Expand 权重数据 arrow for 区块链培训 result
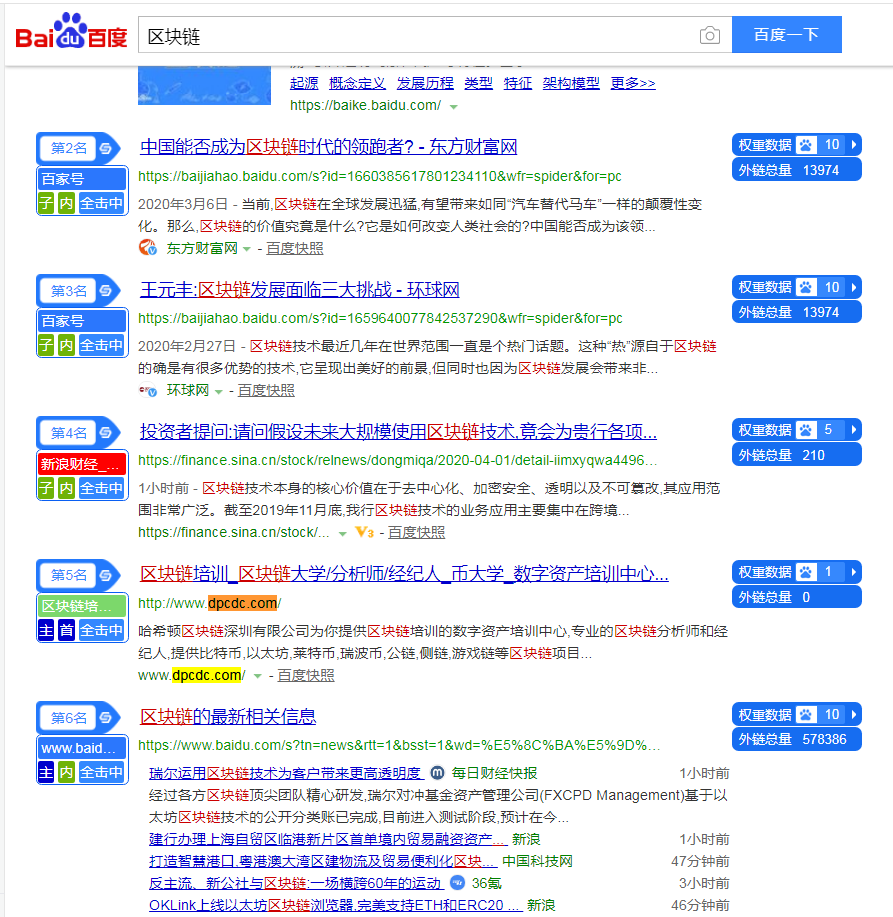This screenshot has width=893, height=917. [854, 571]
